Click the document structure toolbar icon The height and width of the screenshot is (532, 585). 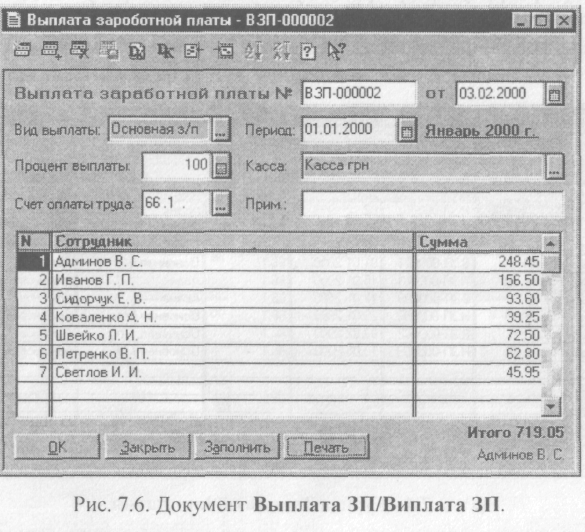[x=193, y=51]
